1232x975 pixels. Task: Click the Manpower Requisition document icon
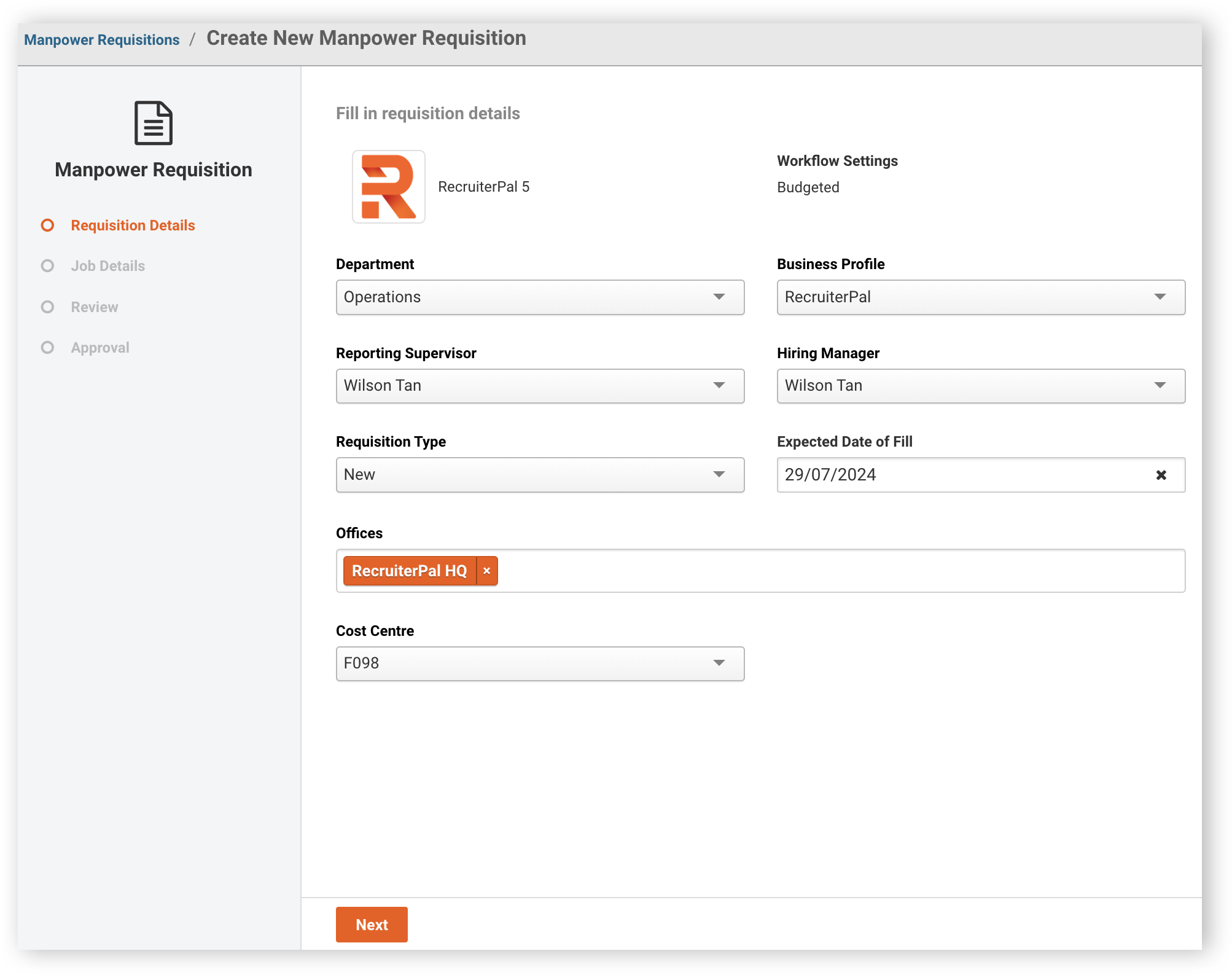[x=154, y=123]
